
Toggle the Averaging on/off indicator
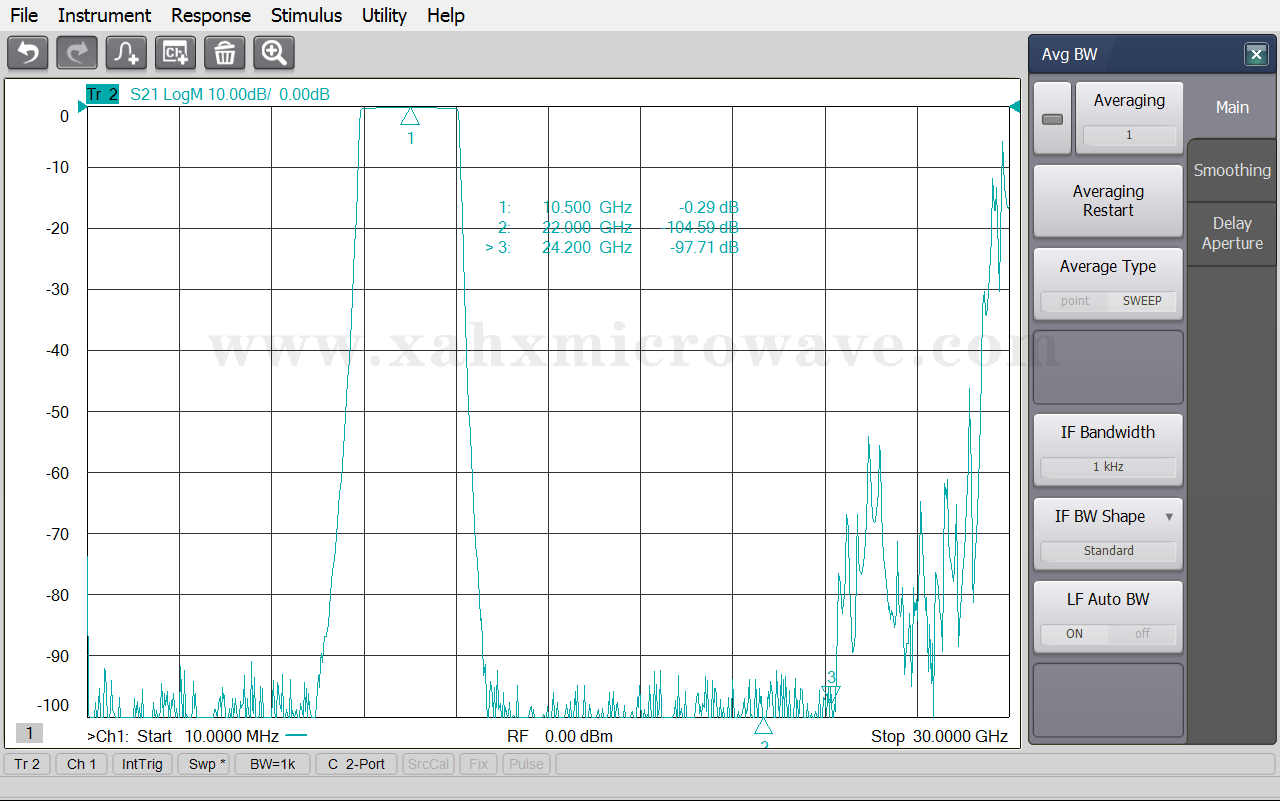click(1052, 119)
